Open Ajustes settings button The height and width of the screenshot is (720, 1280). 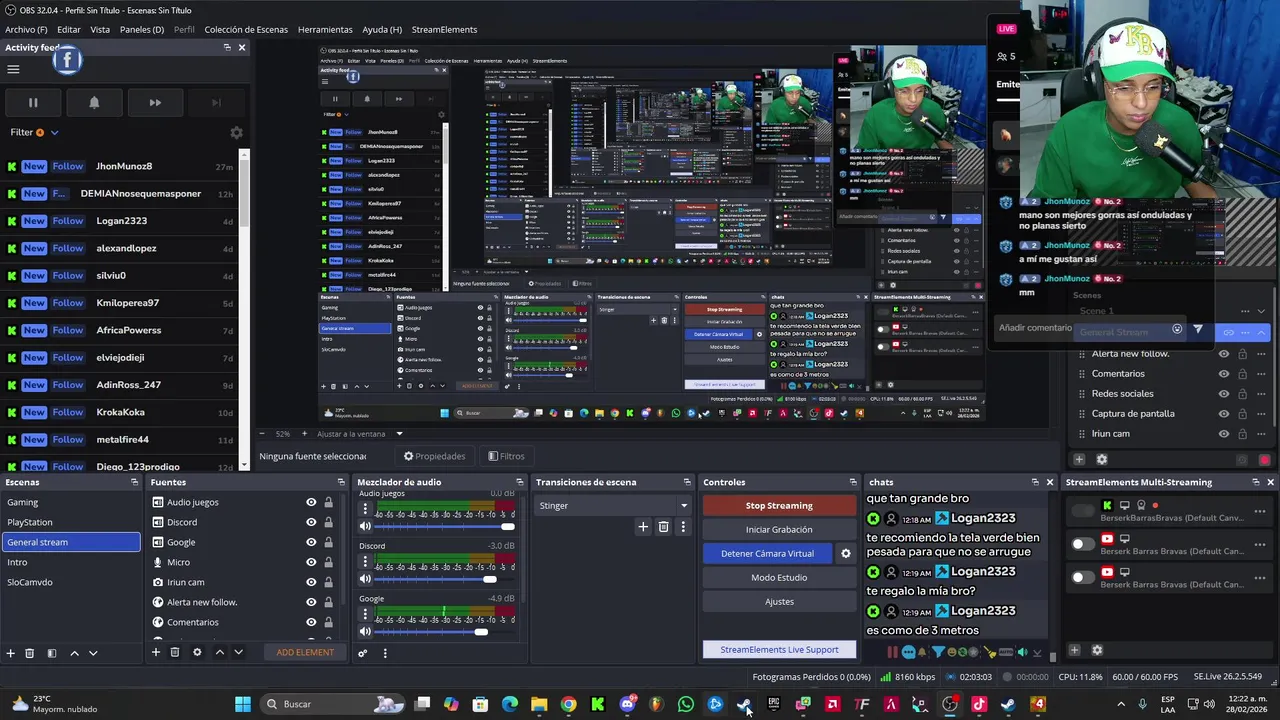click(x=779, y=601)
